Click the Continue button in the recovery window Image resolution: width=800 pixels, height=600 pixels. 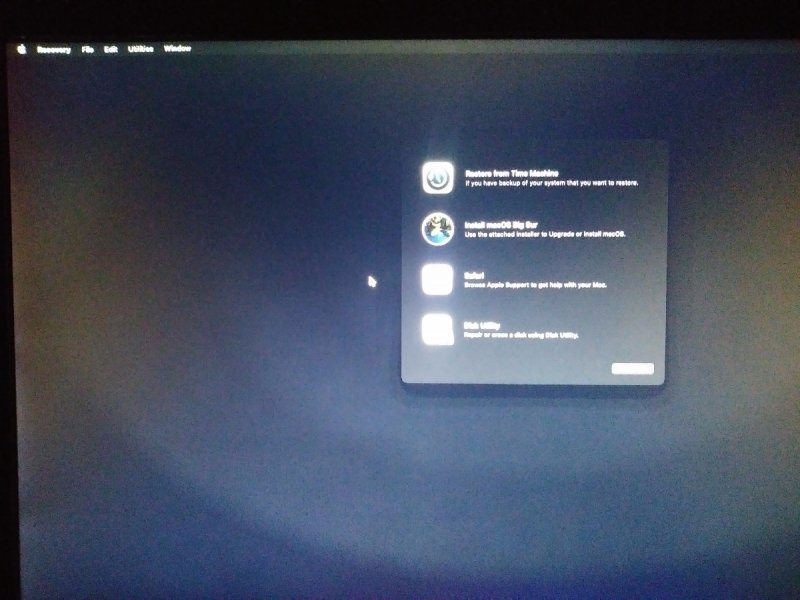point(633,368)
